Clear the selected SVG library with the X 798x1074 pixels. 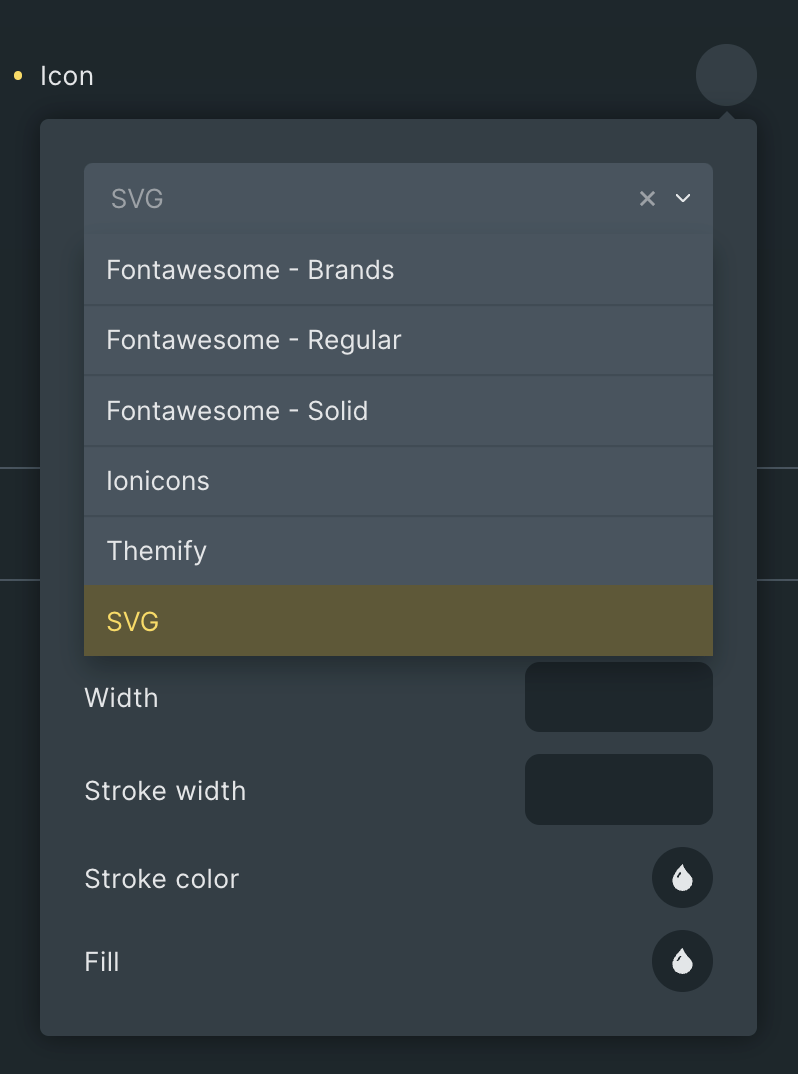coord(647,199)
